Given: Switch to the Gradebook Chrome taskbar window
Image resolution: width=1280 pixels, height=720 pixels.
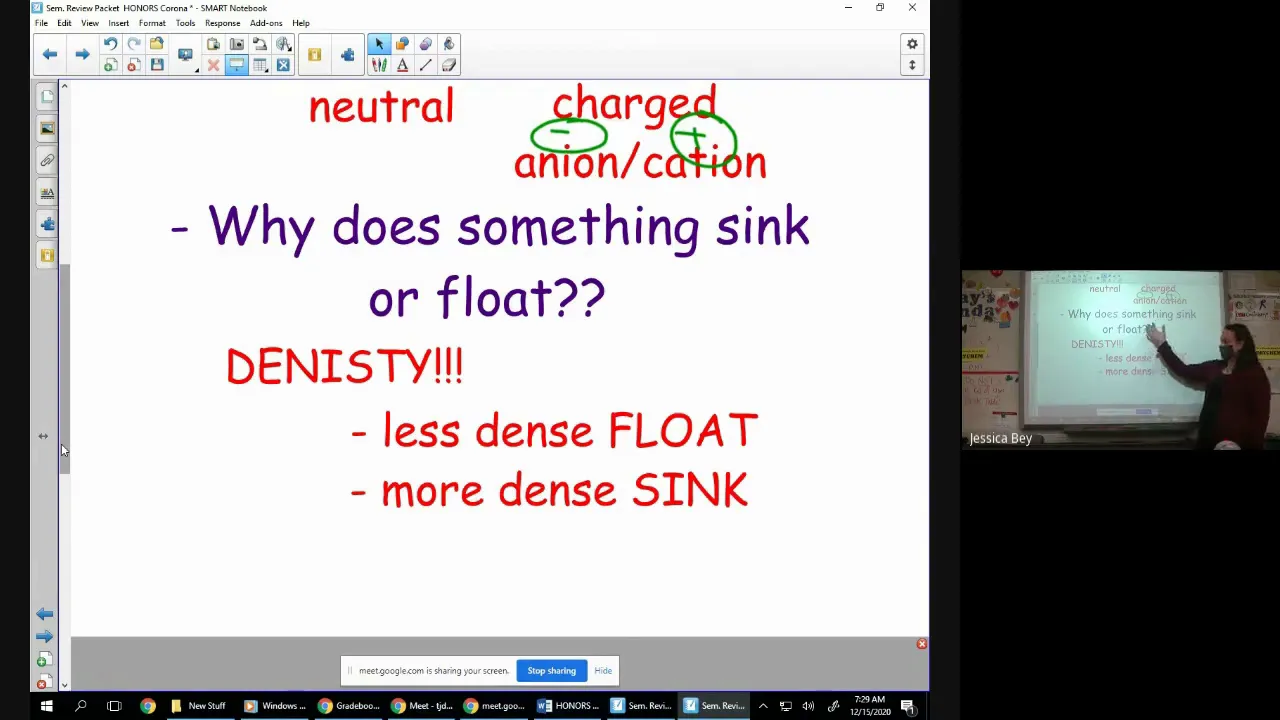Looking at the screenshot, I should coord(349,706).
